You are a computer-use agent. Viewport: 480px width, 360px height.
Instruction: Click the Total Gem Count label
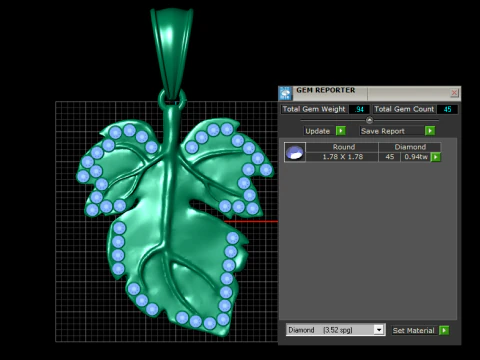click(404, 109)
